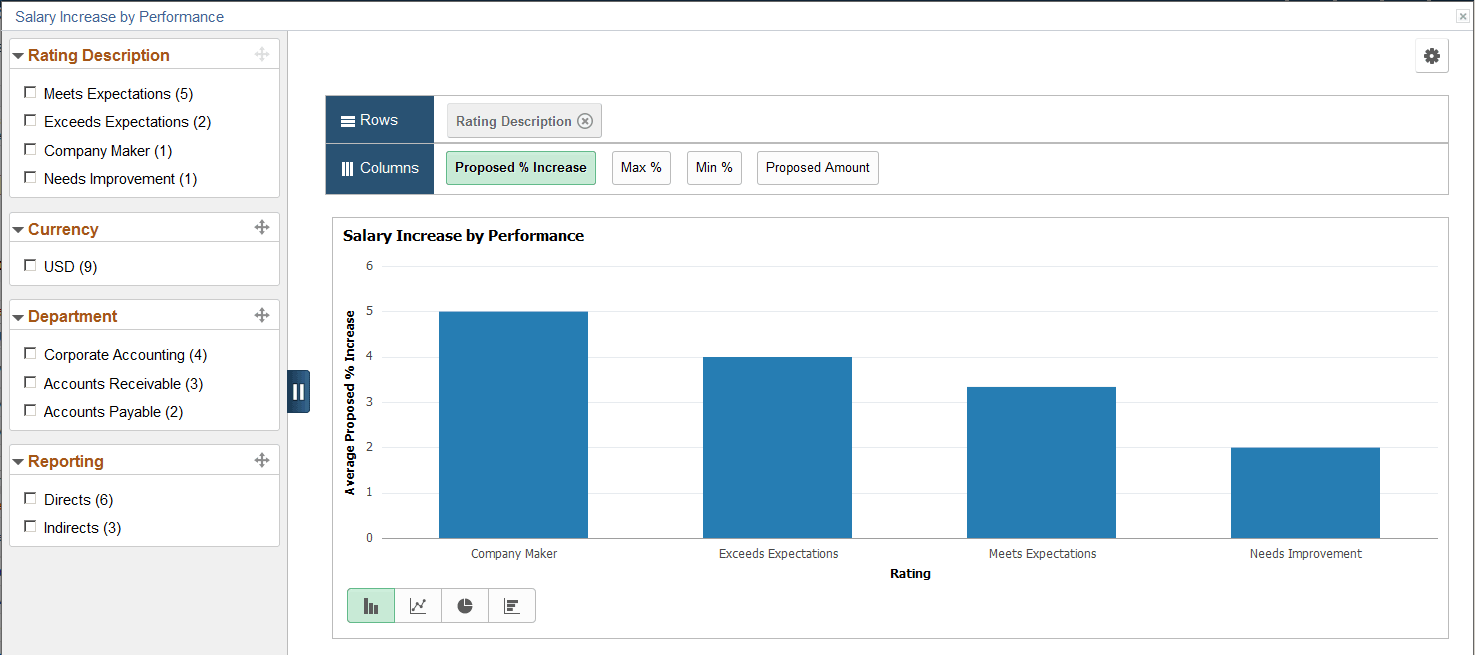Click the drag handle for Rating Description facet
Image resolution: width=1475 pixels, height=655 pixels.
coord(262,55)
